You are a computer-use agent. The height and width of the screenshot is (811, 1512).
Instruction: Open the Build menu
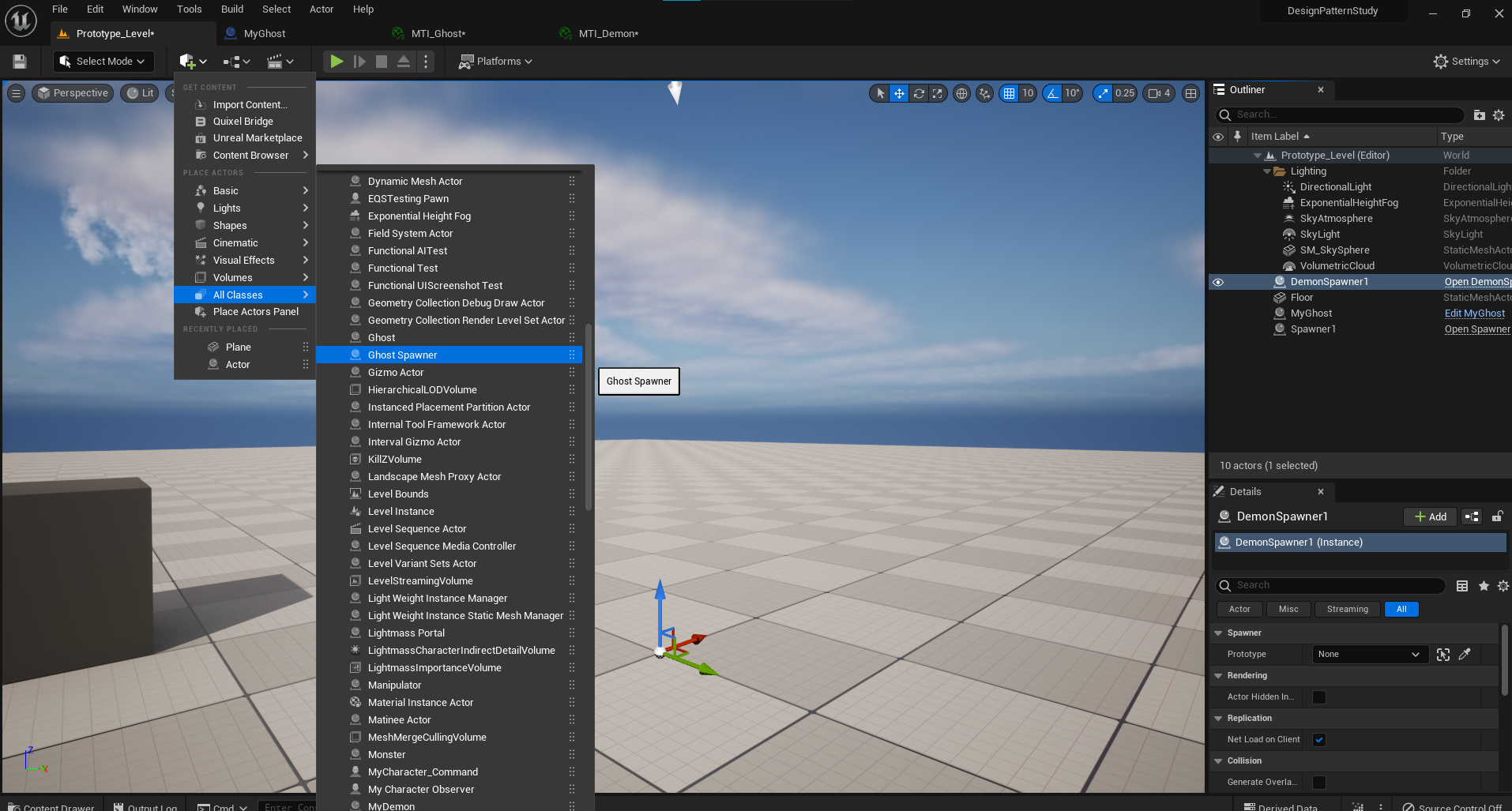[232, 9]
